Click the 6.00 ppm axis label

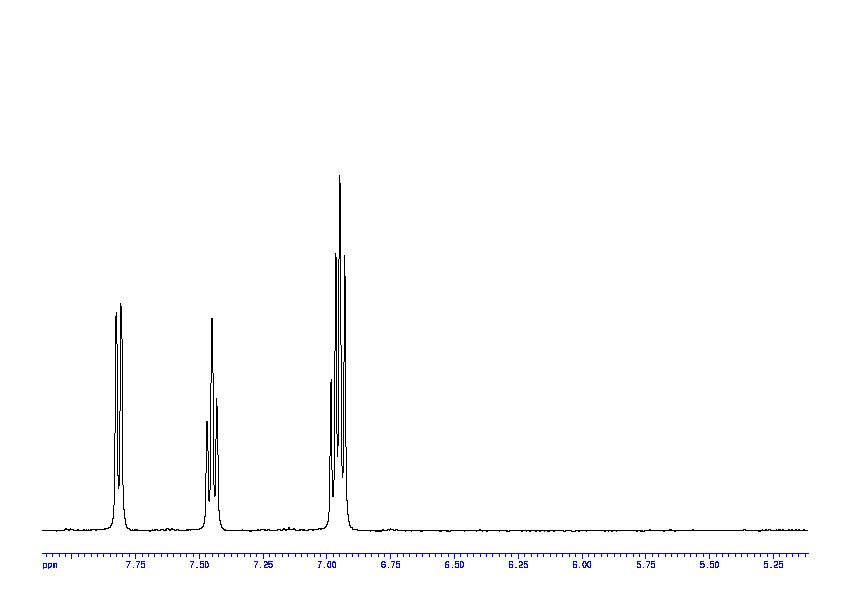(582, 565)
